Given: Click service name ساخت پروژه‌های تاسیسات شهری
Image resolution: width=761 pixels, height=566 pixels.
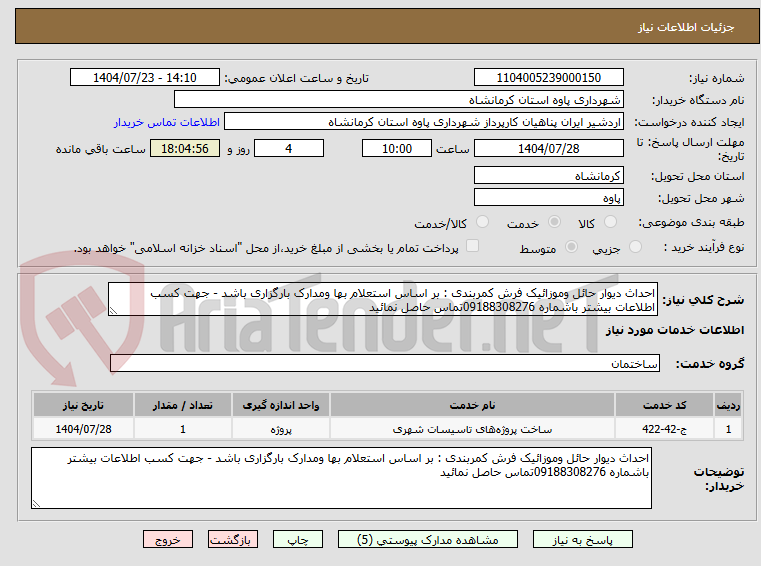Looking at the screenshot, I should 472,429.
